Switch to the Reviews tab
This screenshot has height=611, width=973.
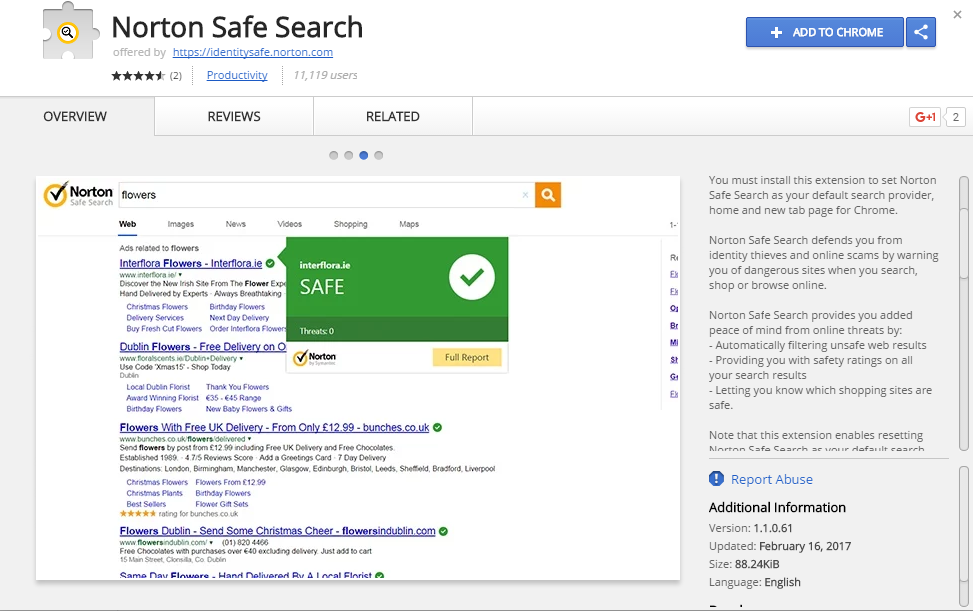(234, 117)
